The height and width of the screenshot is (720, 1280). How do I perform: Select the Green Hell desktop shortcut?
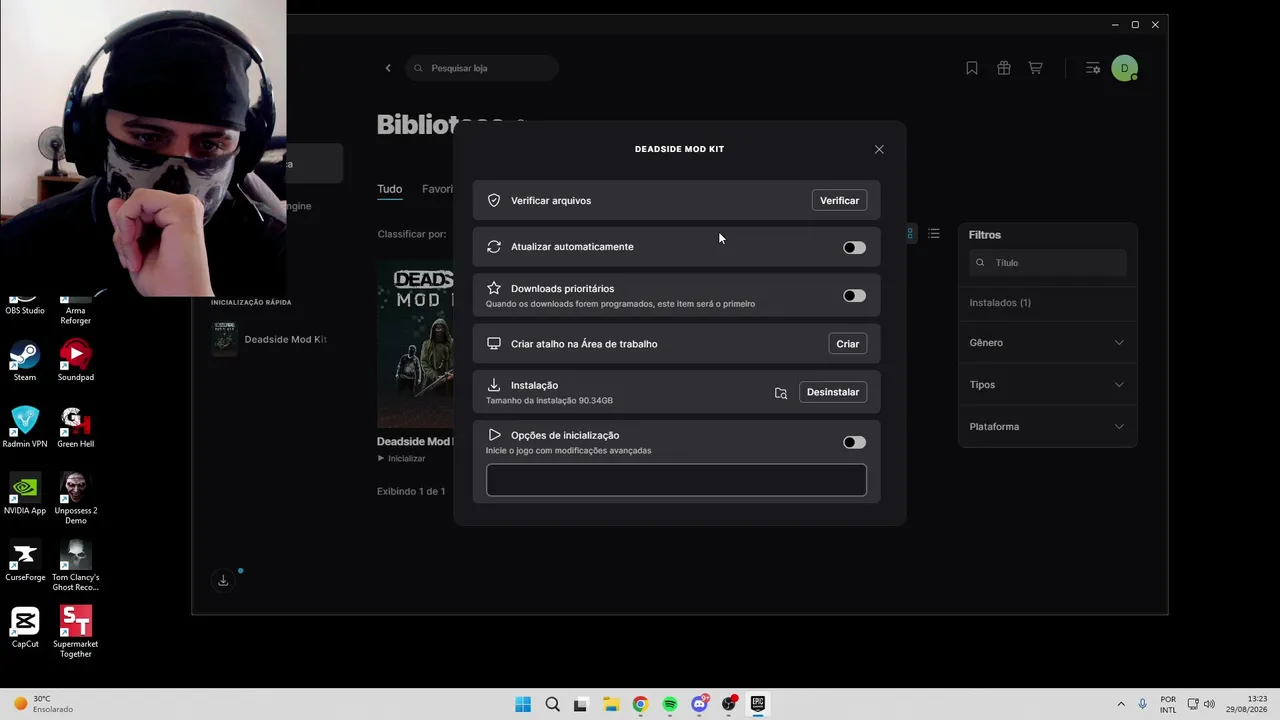76,428
